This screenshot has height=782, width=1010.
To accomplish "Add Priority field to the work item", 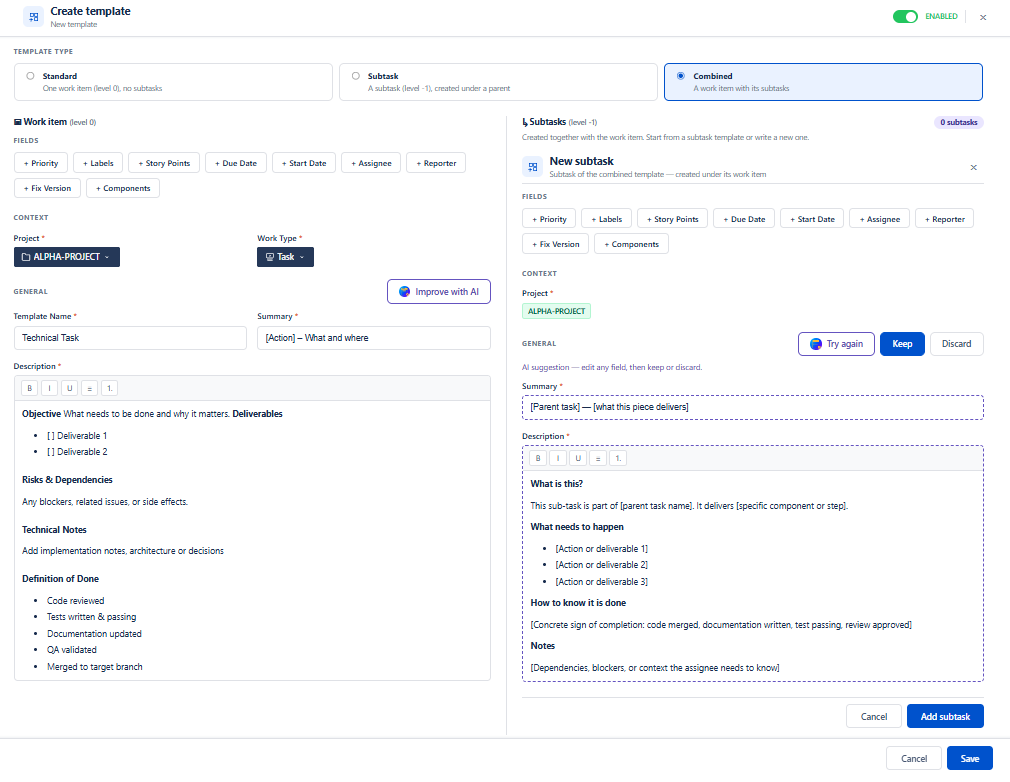I will point(41,163).
